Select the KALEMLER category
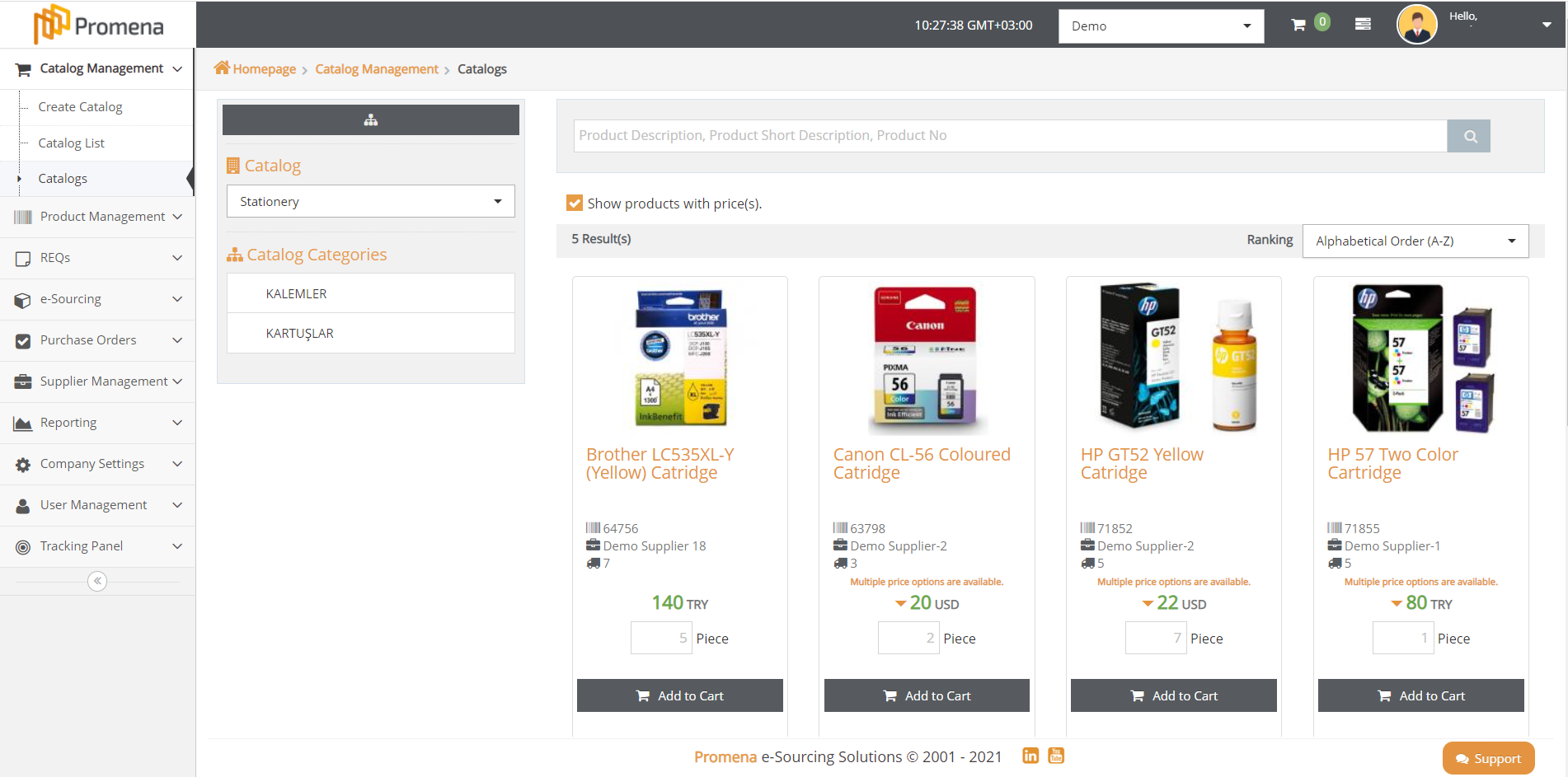The height and width of the screenshot is (777, 1568). (371, 293)
